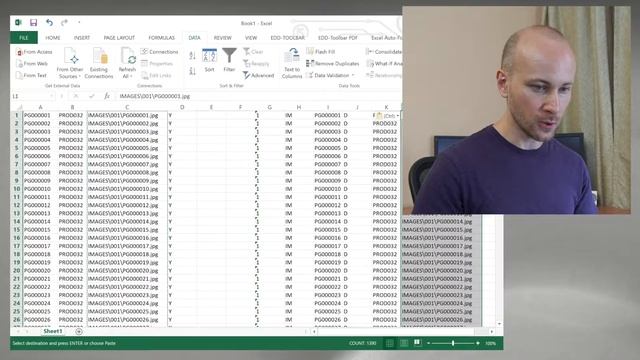The height and width of the screenshot is (360, 640).
Task: Click cell PG000017 in column I
Action: (327, 246)
